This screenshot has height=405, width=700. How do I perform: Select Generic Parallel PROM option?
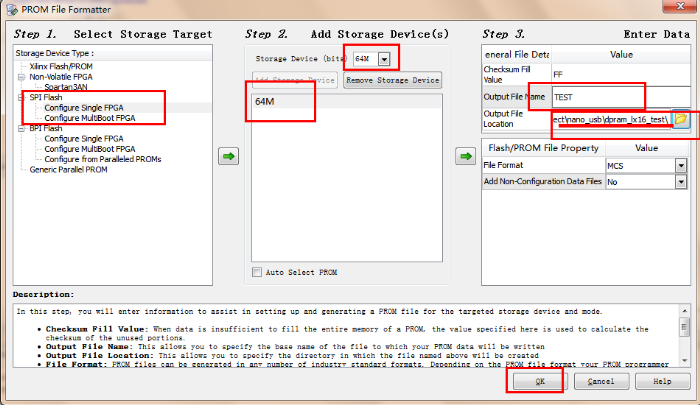[69, 169]
